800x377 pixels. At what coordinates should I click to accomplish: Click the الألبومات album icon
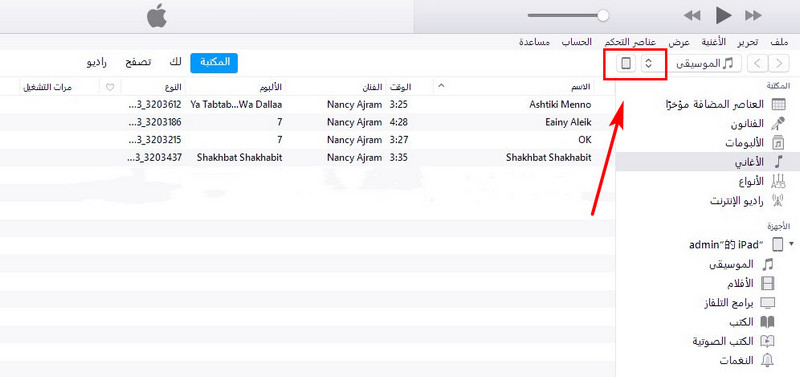(779, 143)
